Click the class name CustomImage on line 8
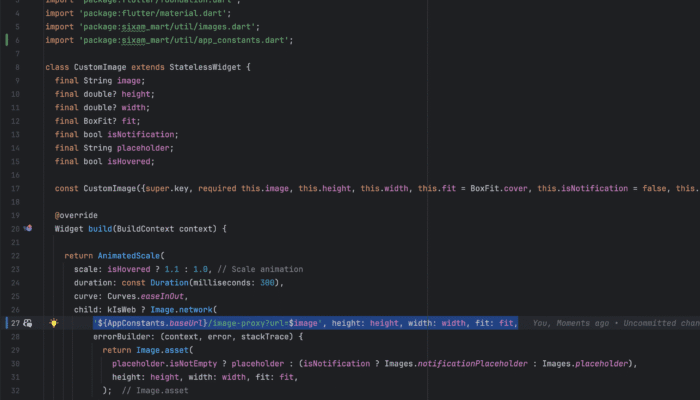This screenshot has height=400, width=700. pos(100,67)
